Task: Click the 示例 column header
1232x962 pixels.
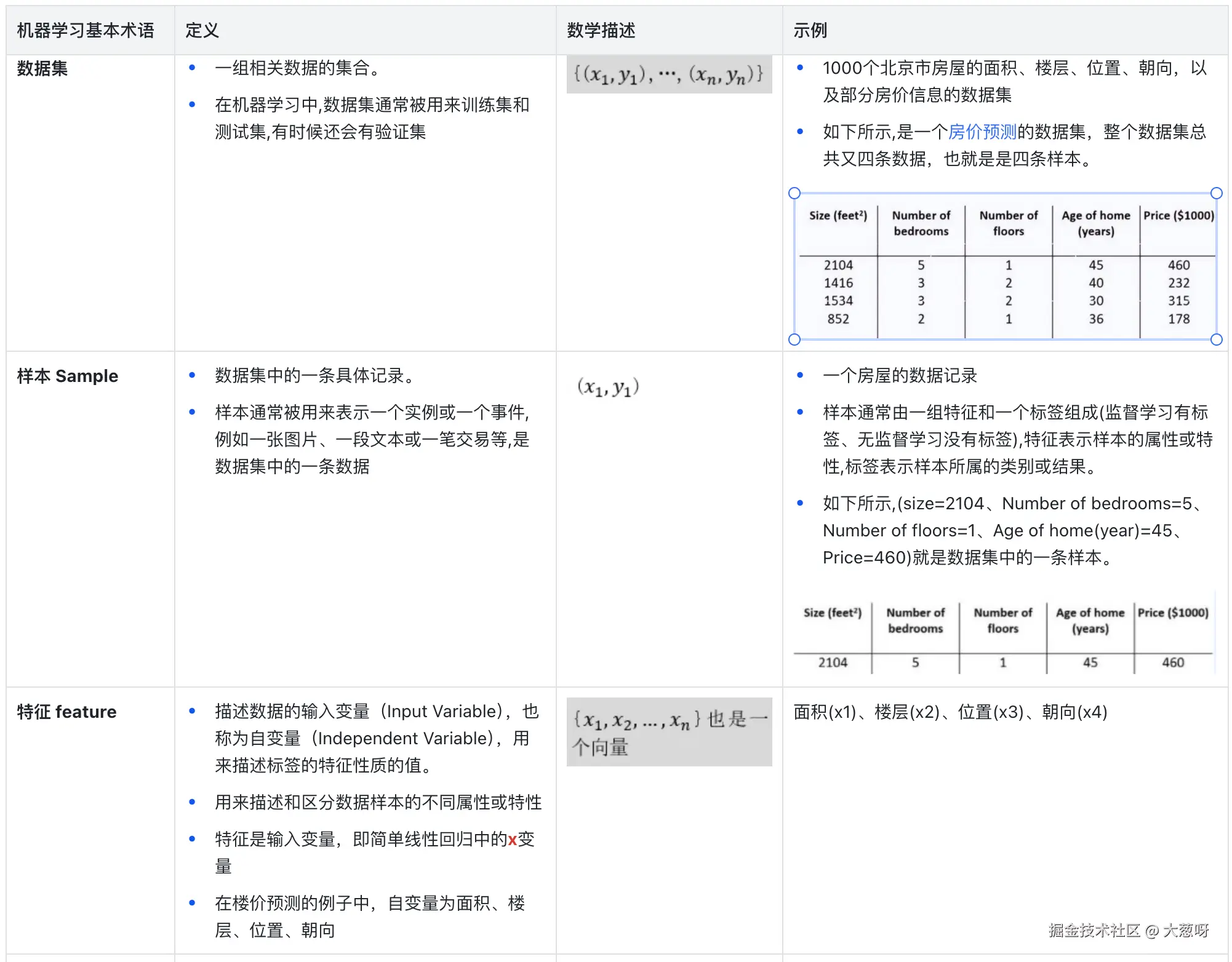Action: click(x=810, y=30)
